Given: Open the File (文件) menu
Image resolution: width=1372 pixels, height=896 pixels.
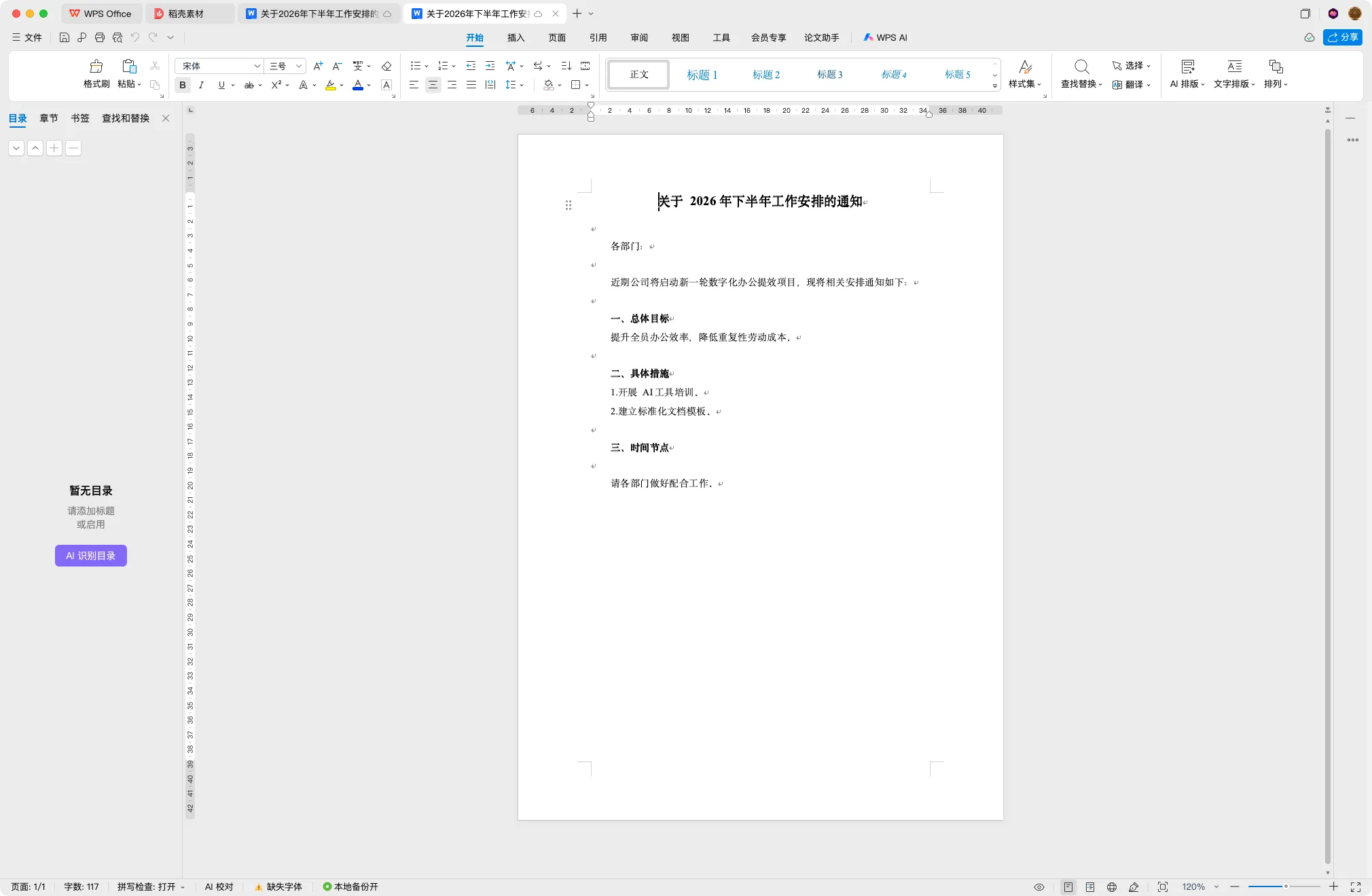Looking at the screenshot, I should click(27, 37).
